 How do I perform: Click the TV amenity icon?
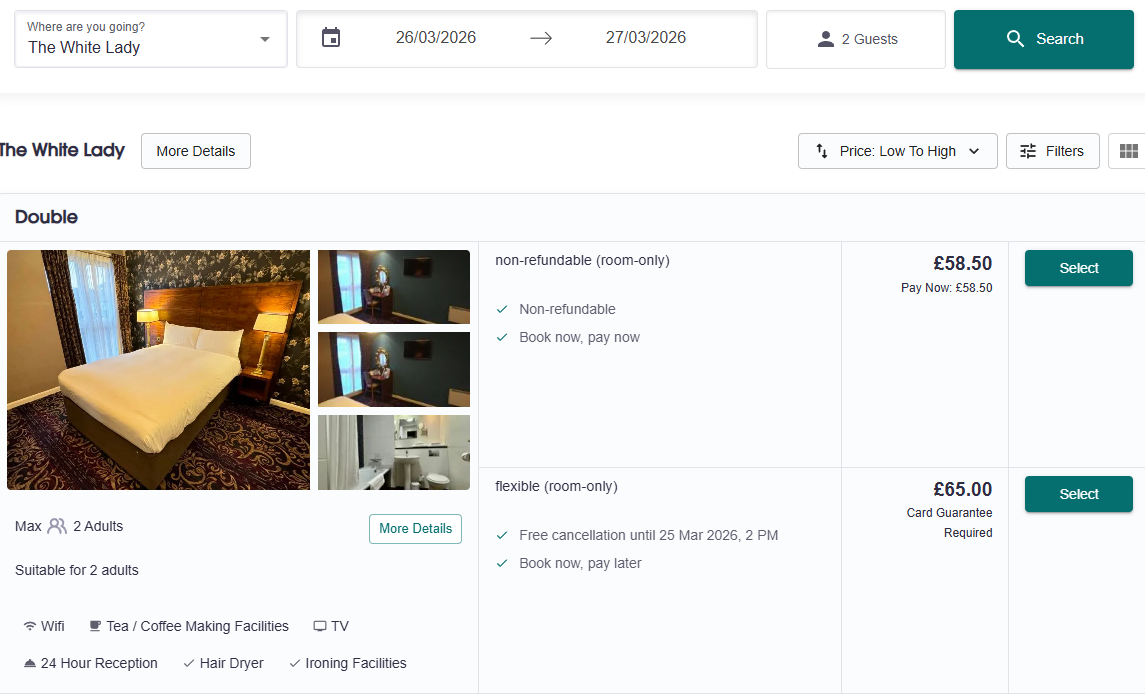[320, 626]
